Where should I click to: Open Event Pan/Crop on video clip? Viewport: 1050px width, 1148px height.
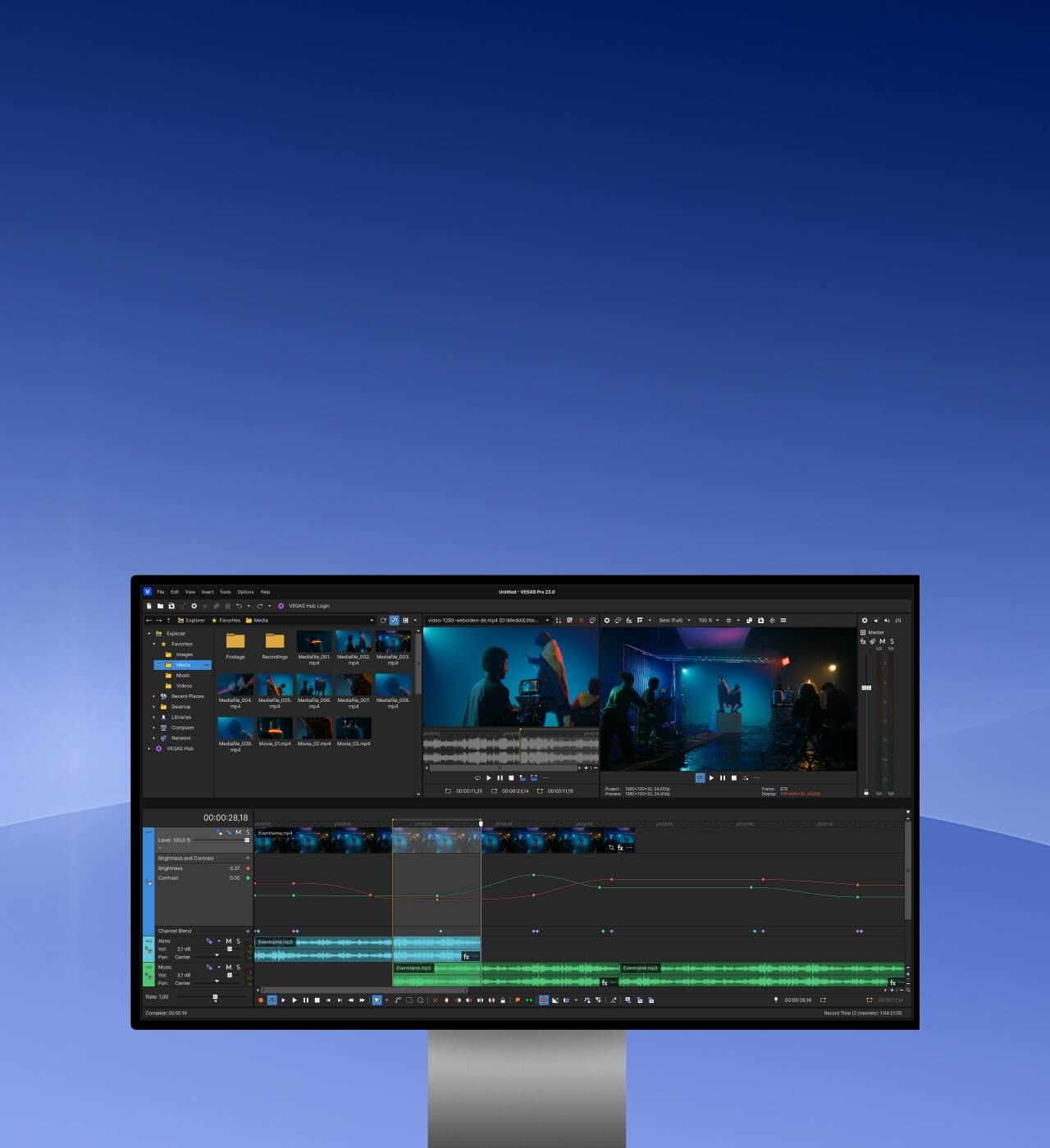click(x=611, y=848)
